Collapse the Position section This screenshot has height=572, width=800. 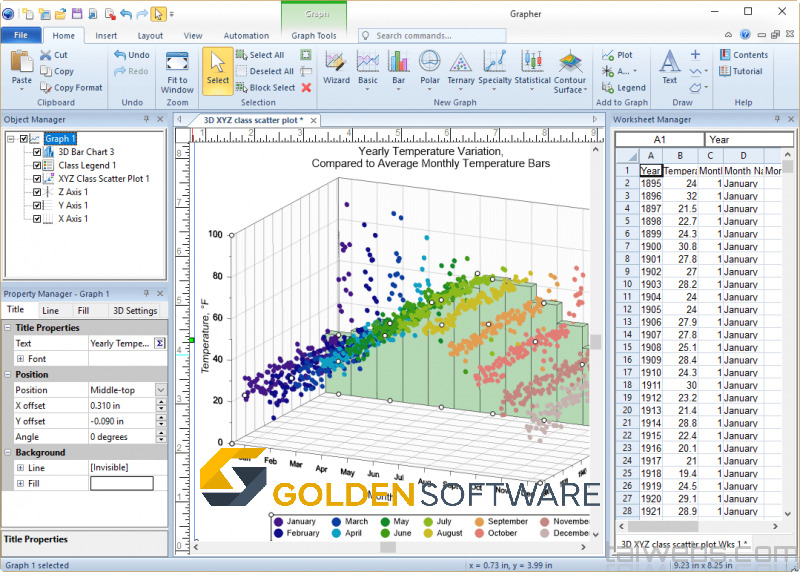tap(8, 374)
